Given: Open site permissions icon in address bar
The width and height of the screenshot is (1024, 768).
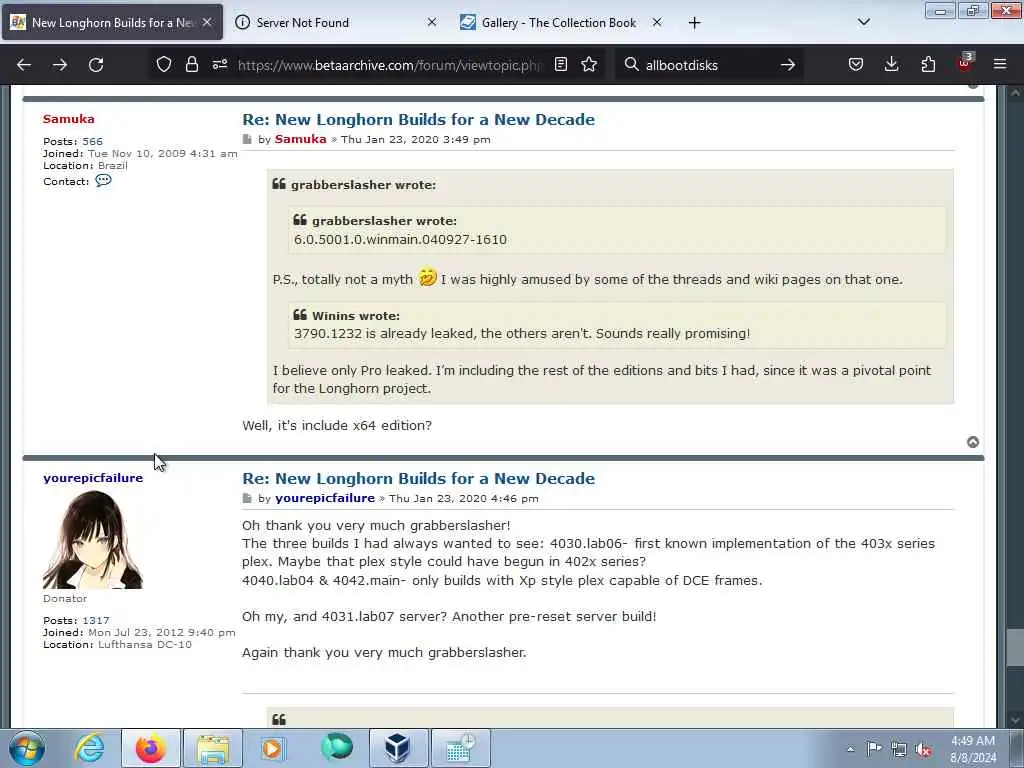Looking at the screenshot, I should tap(220, 65).
